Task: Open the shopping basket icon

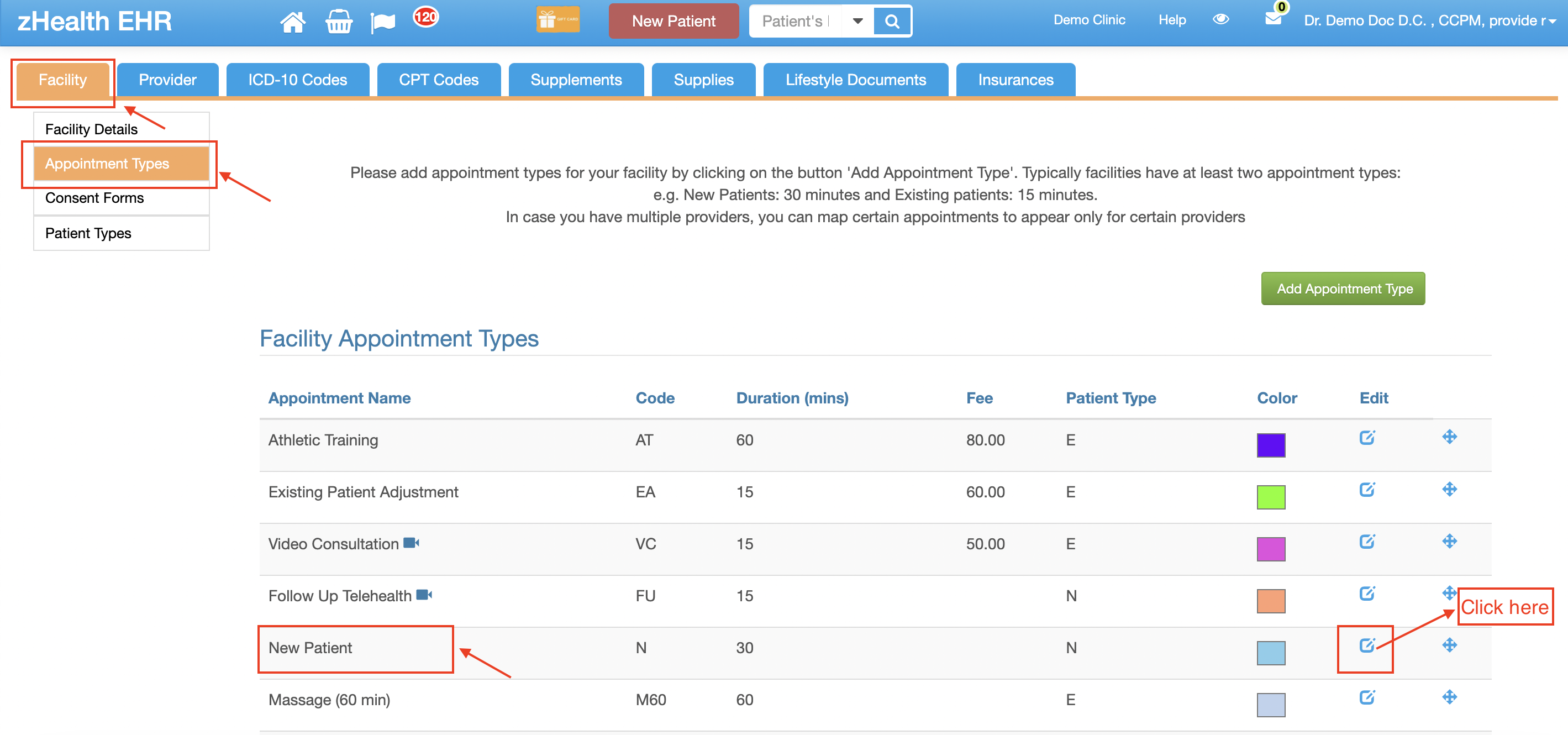Action: 339,22
